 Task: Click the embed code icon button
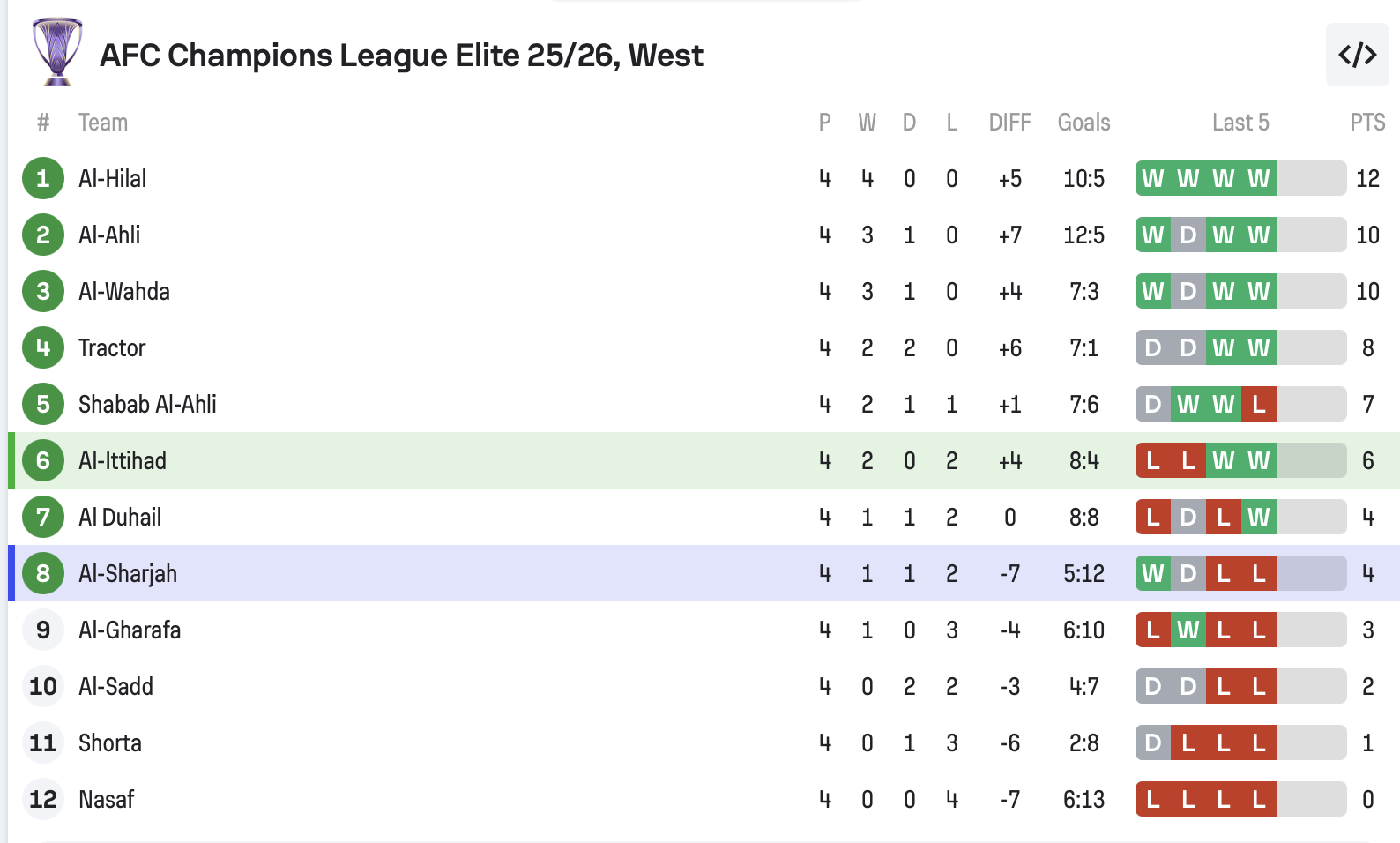pos(1357,56)
